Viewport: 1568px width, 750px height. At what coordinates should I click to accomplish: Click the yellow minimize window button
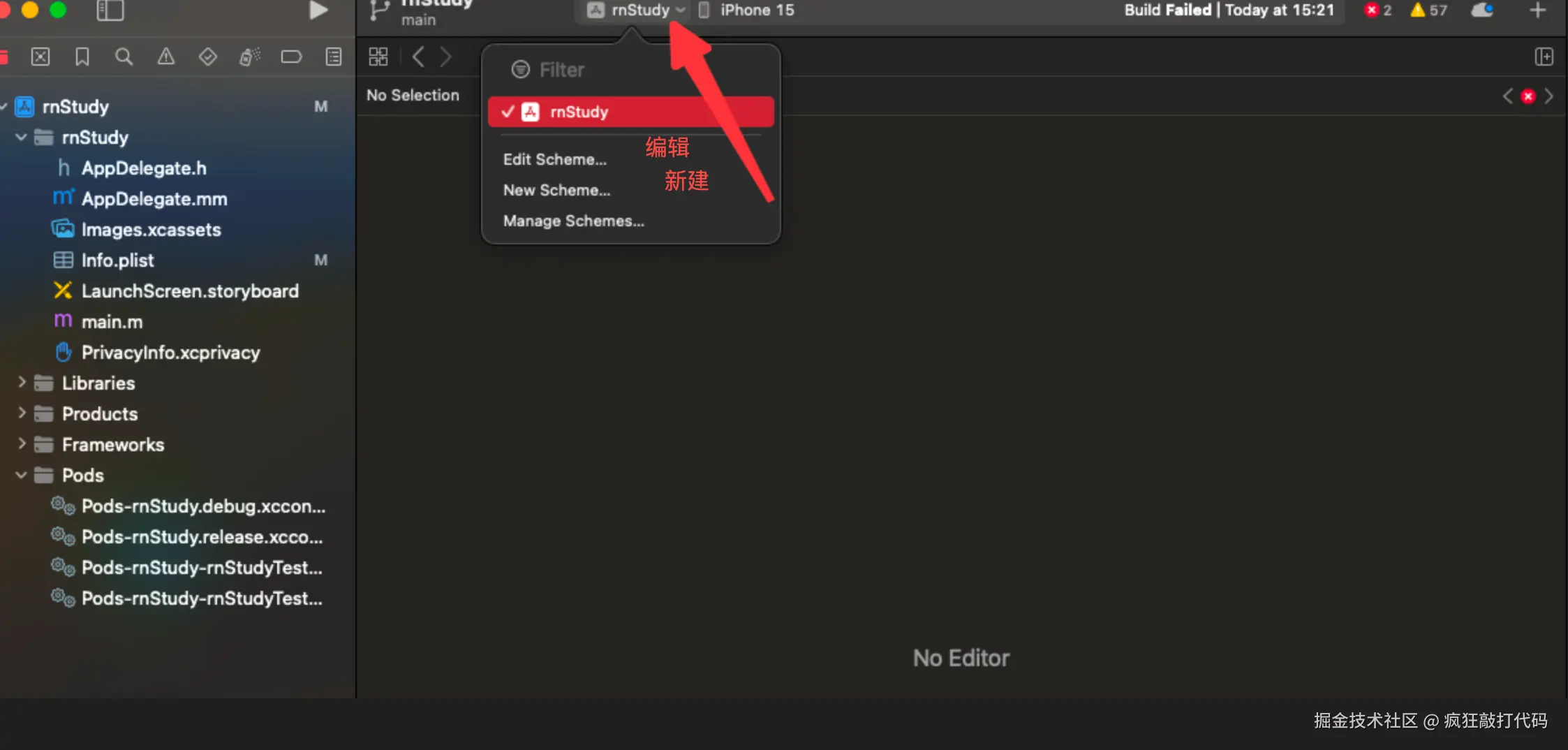pyautogui.click(x=30, y=10)
